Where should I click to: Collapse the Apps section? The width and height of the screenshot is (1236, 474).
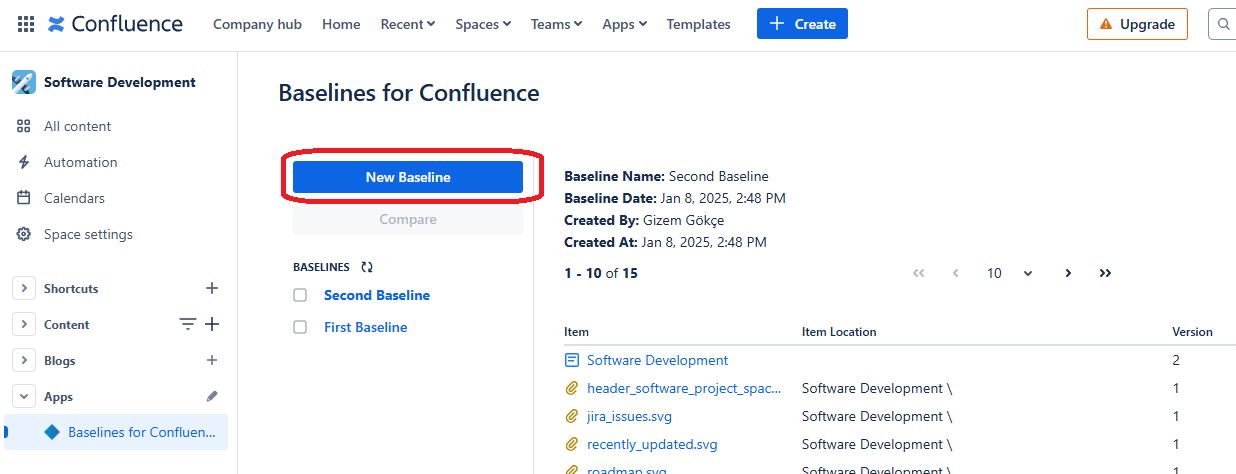tap(23, 396)
